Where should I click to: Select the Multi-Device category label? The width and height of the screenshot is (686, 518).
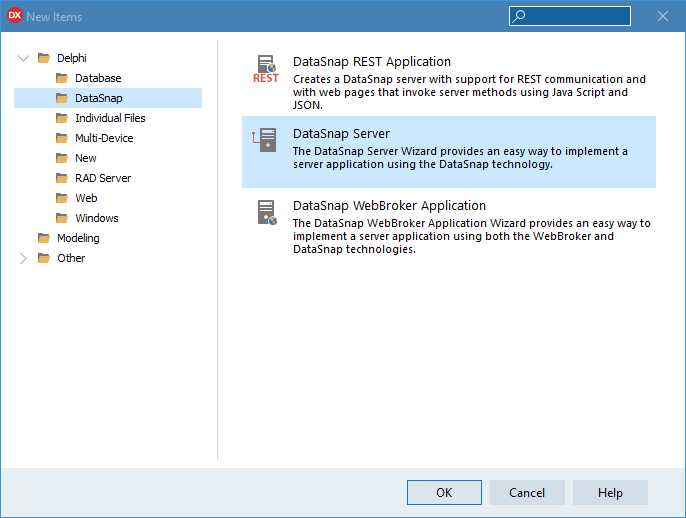[104, 138]
